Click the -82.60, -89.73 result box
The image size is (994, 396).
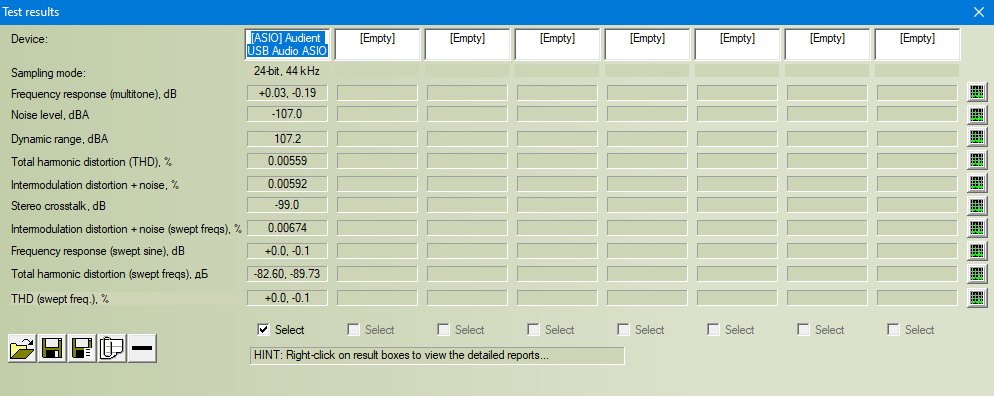(x=287, y=274)
